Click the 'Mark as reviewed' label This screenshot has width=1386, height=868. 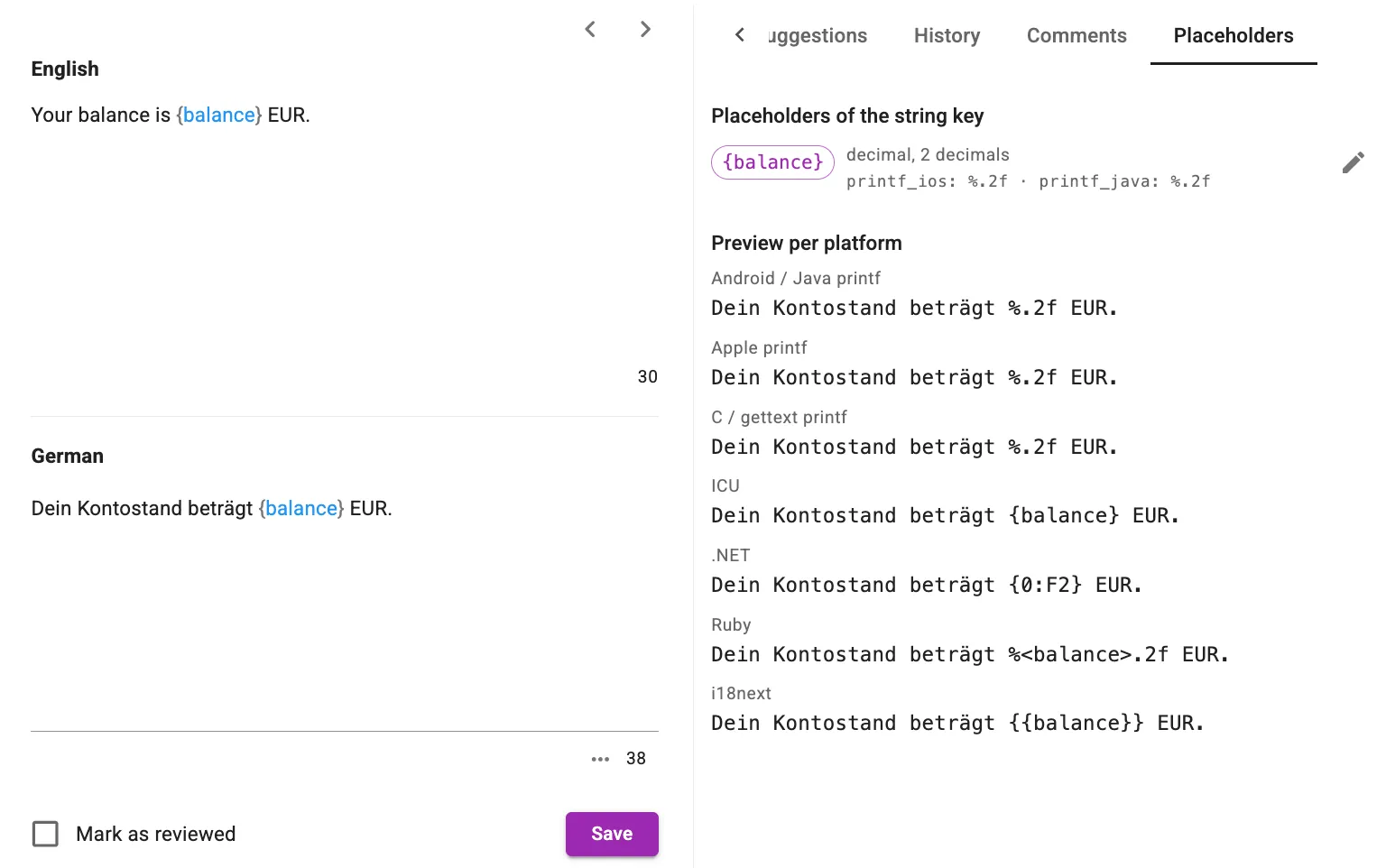pyautogui.click(x=155, y=835)
